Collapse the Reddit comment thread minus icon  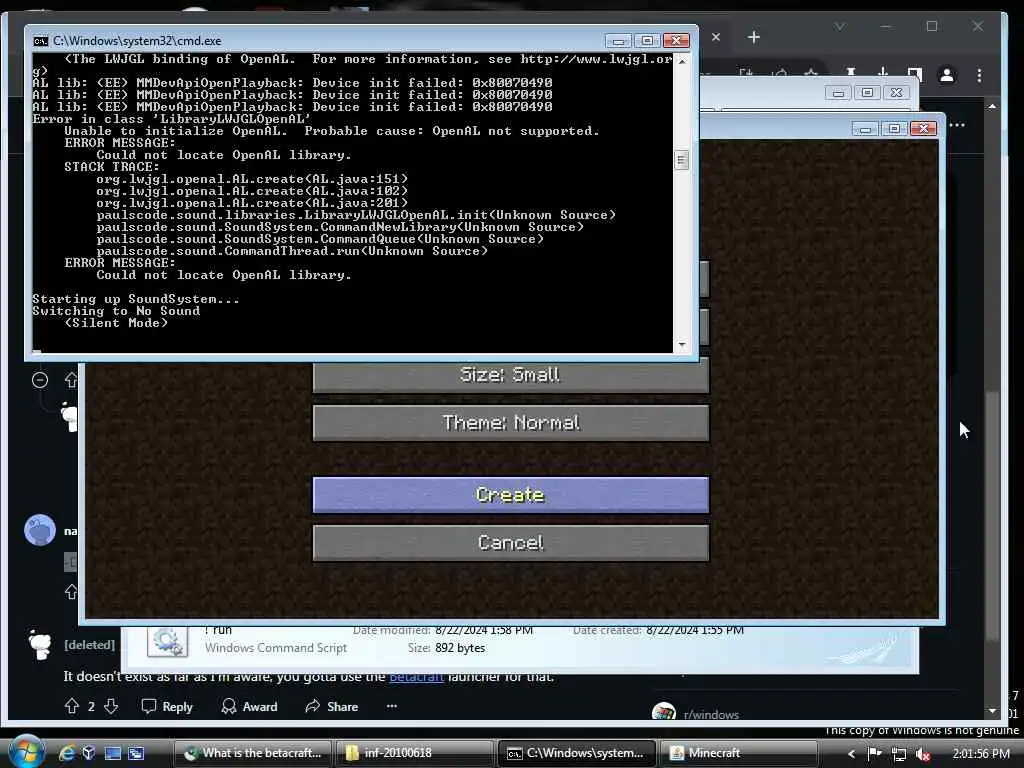coord(40,380)
